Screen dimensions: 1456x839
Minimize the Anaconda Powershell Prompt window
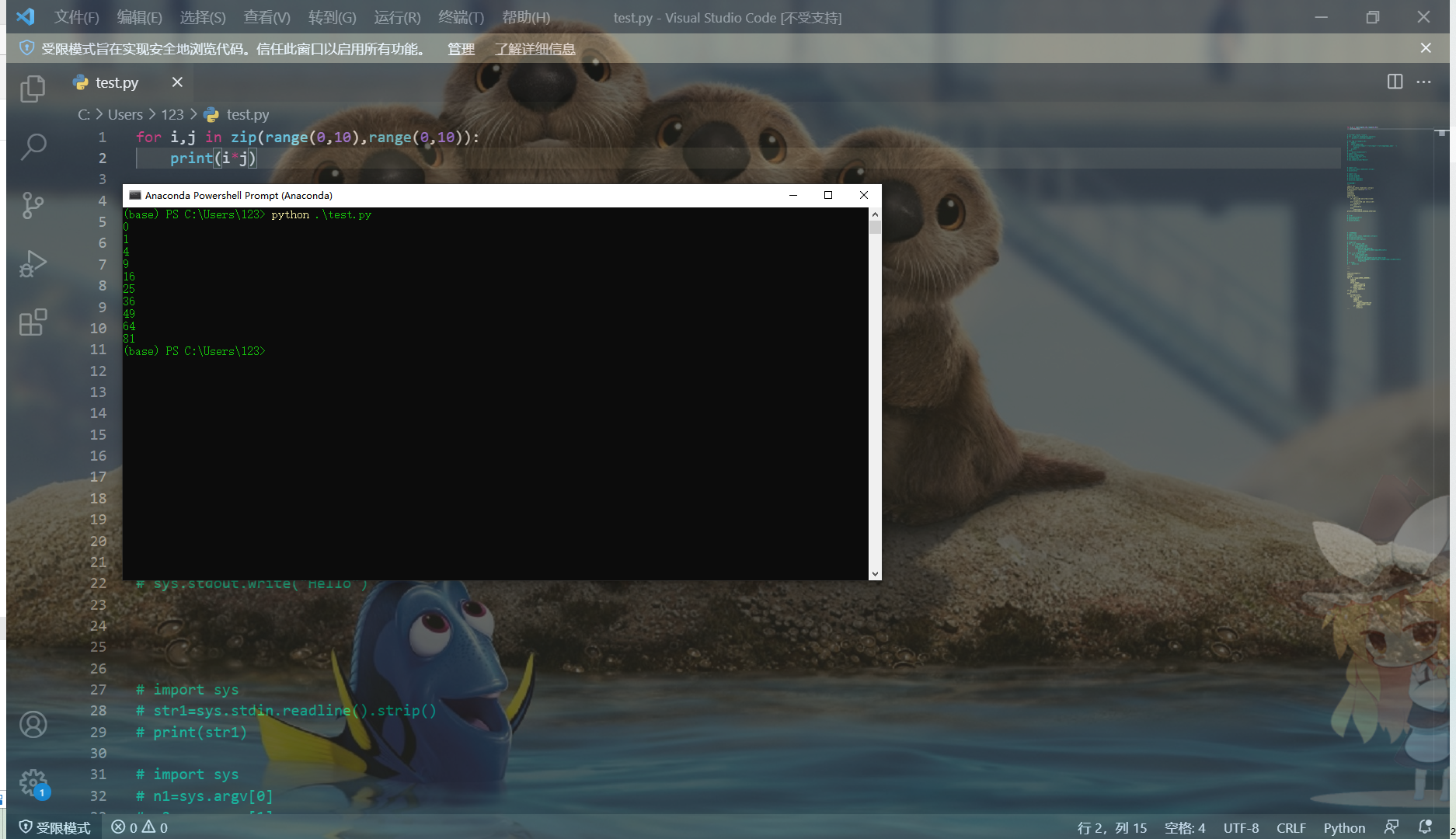pyautogui.click(x=793, y=195)
